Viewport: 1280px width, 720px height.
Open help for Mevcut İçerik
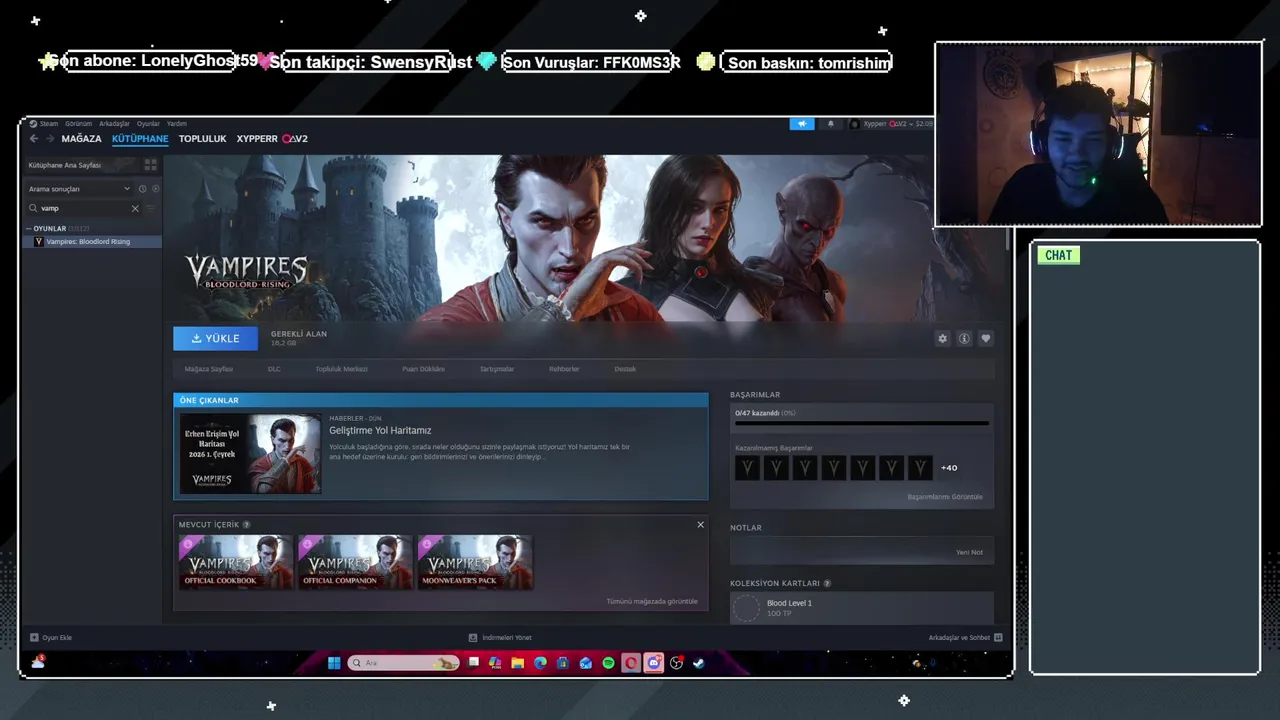click(246, 525)
